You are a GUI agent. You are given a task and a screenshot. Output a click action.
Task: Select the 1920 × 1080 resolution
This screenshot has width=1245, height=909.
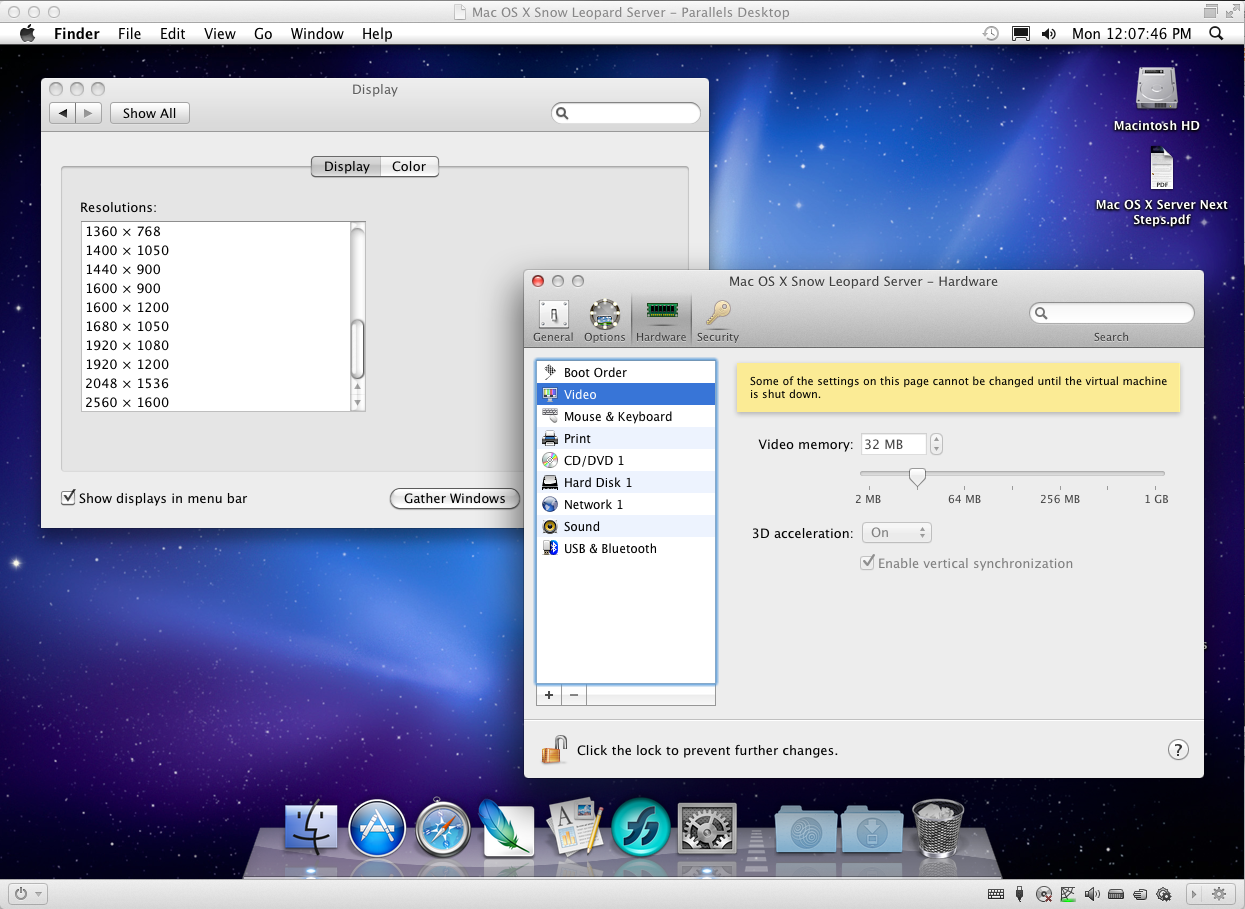(x=216, y=345)
